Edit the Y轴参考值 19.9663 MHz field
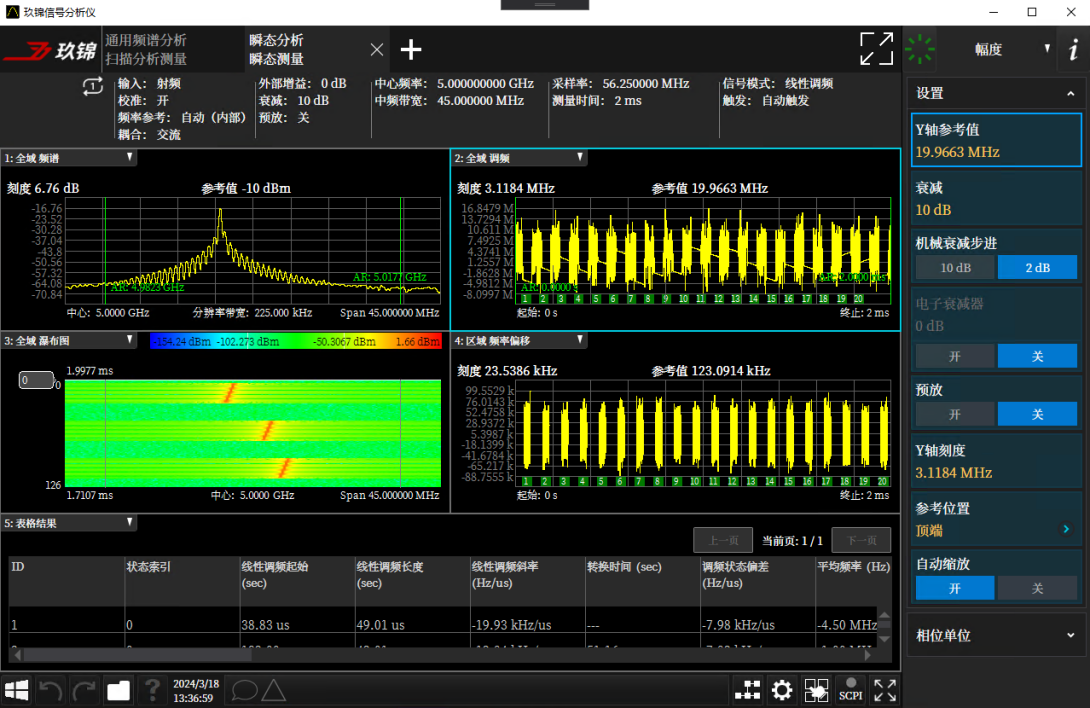Viewport: 1090px width, 708px height. (x=996, y=140)
